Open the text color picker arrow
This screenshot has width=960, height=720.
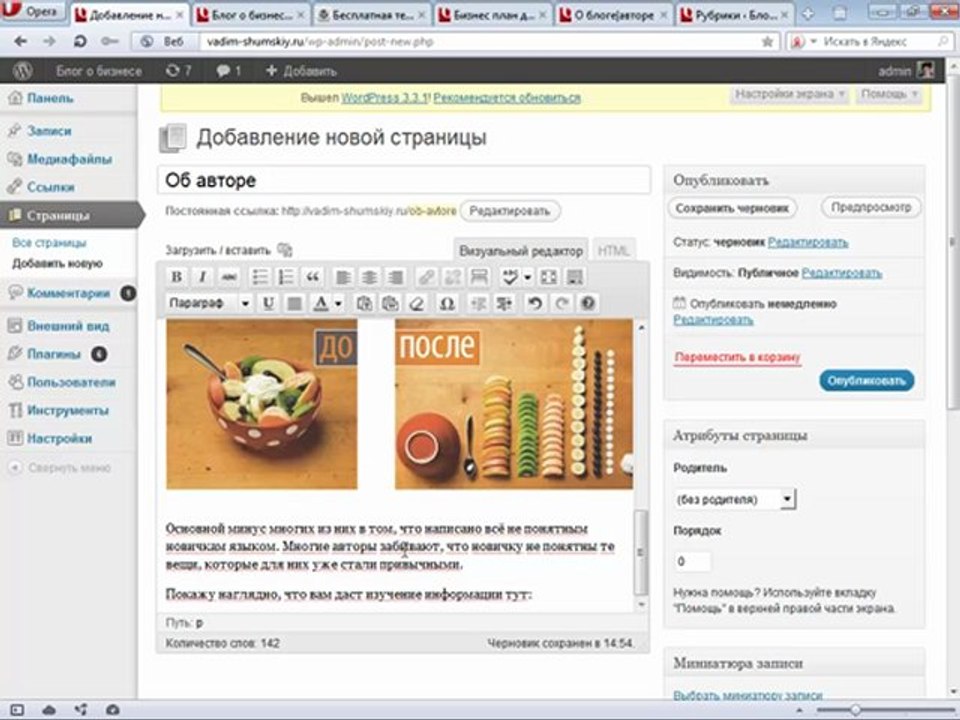pos(338,303)
